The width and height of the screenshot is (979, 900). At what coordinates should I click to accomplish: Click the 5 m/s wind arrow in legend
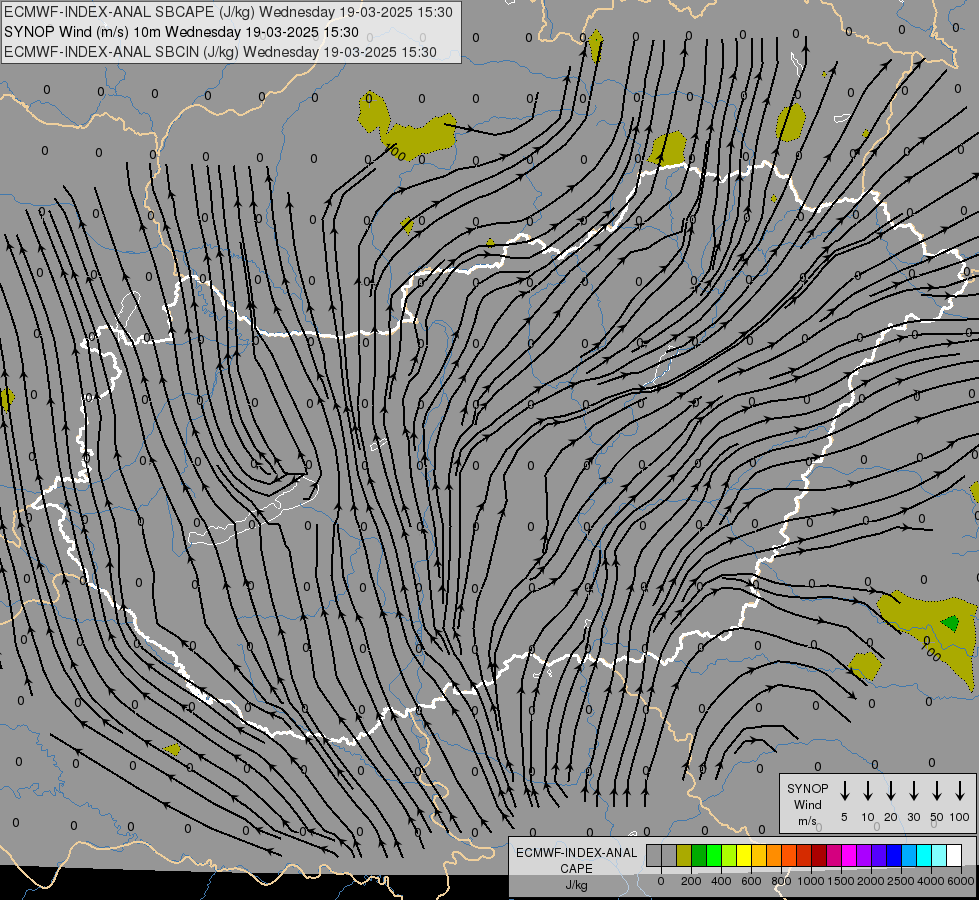coord(844,790)
